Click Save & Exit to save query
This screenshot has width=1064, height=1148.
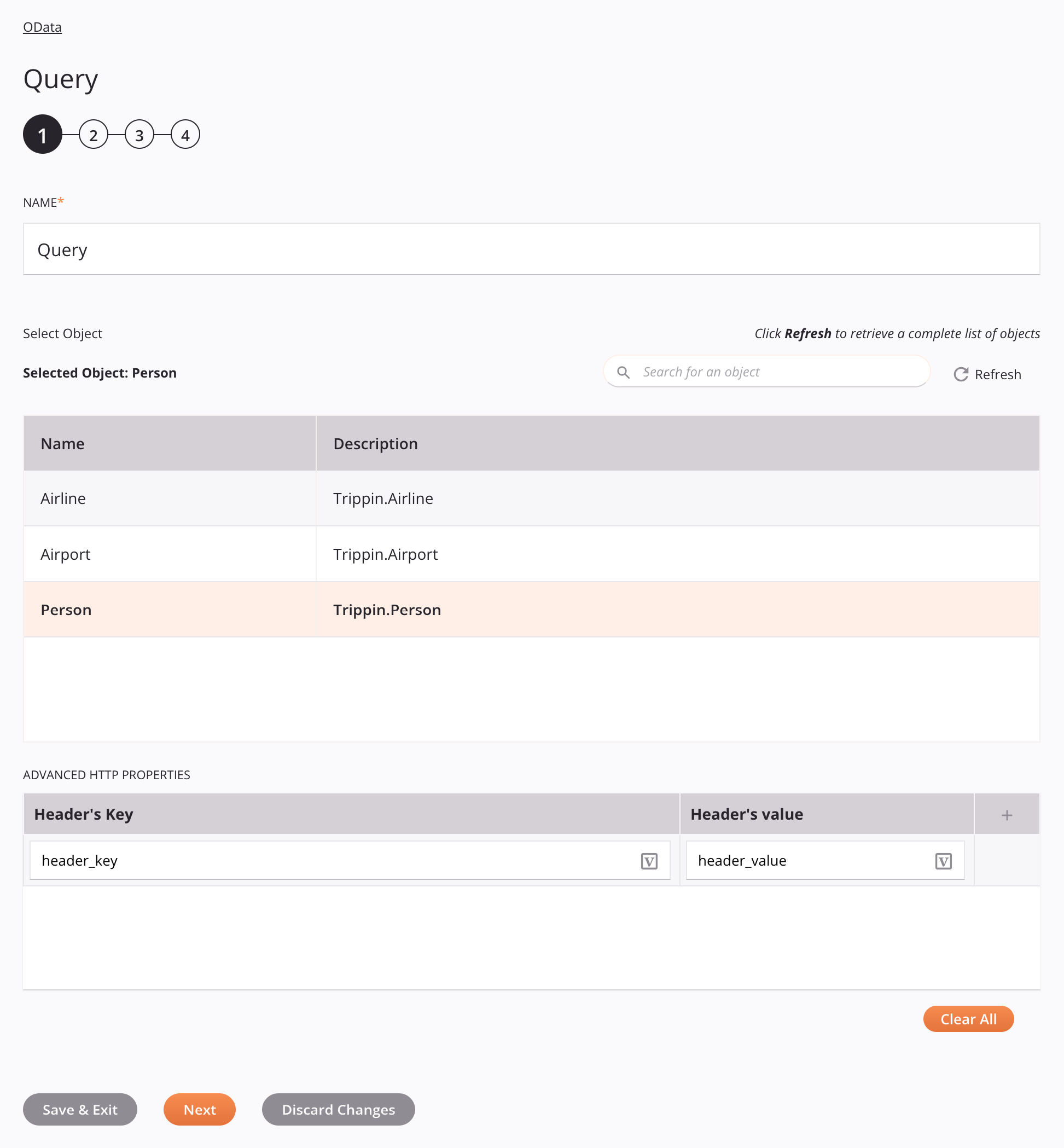(x=80, y=1109)
